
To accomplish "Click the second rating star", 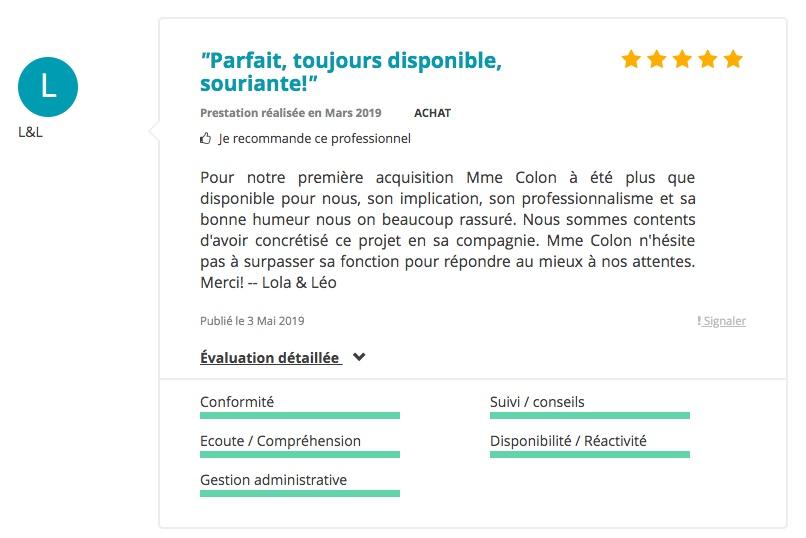I will [x=657, y=59].
